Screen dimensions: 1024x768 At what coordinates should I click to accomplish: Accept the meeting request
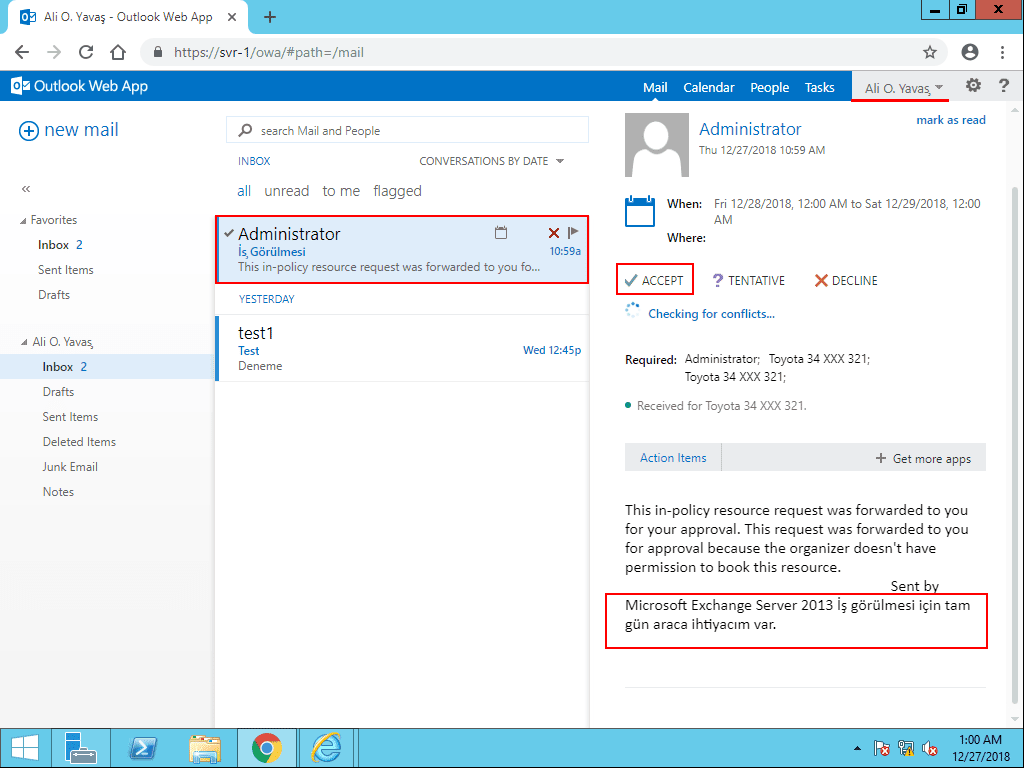(x=654, y=281)
